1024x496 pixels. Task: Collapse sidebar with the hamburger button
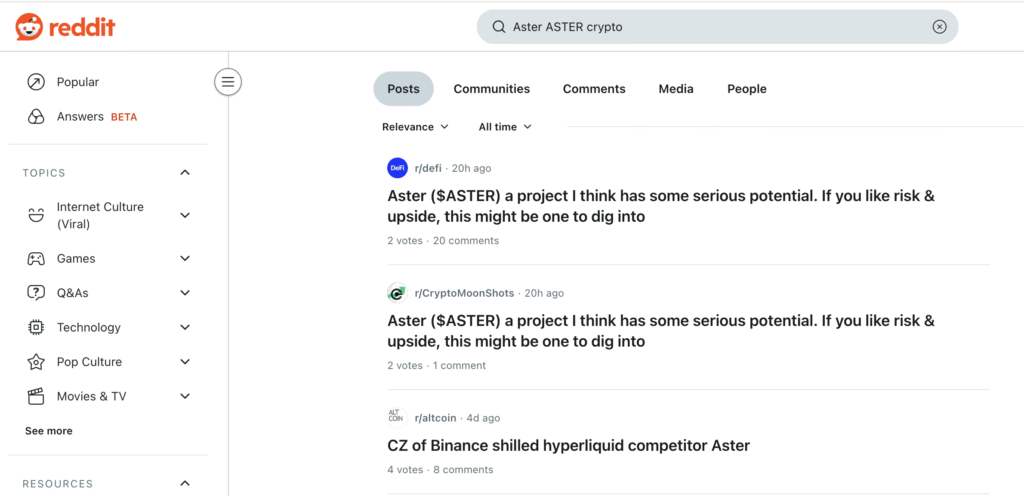(228, 82)
